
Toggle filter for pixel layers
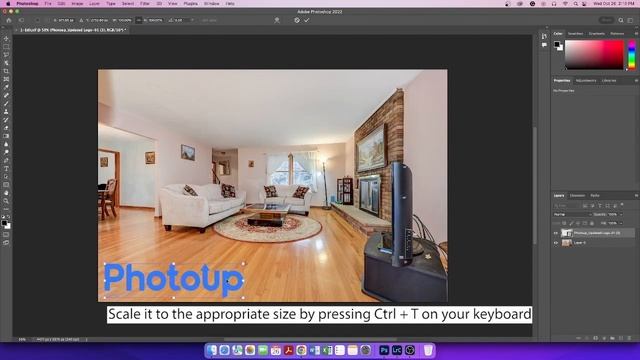(585, 206)
